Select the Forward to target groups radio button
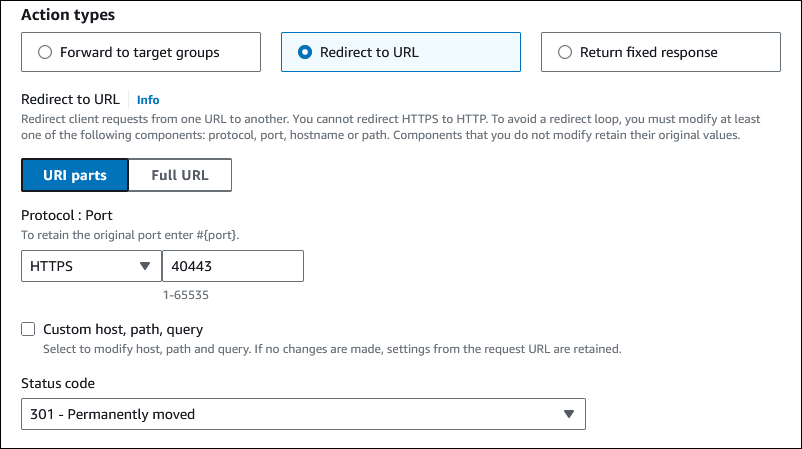 point(45,52)
